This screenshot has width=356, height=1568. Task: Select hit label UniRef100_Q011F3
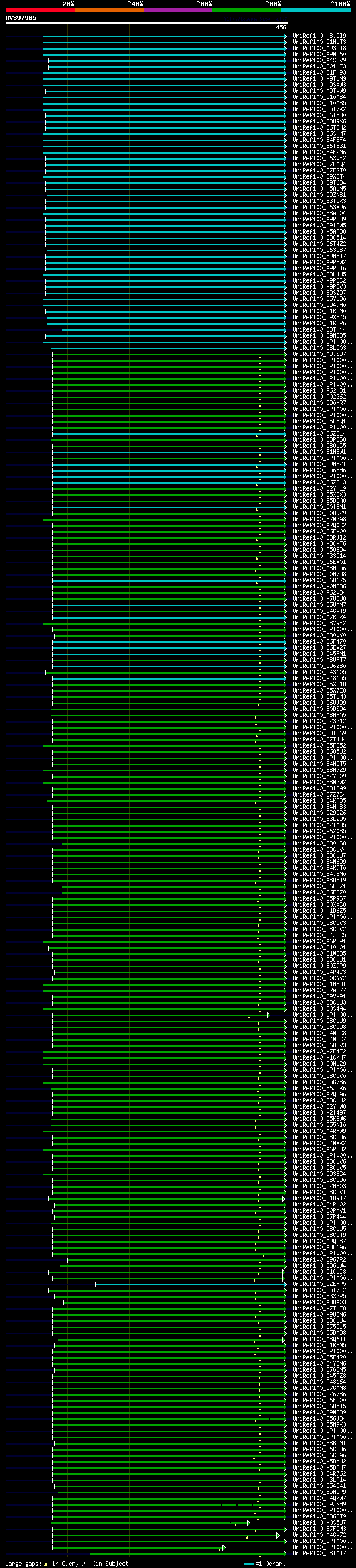pos(319,66)
